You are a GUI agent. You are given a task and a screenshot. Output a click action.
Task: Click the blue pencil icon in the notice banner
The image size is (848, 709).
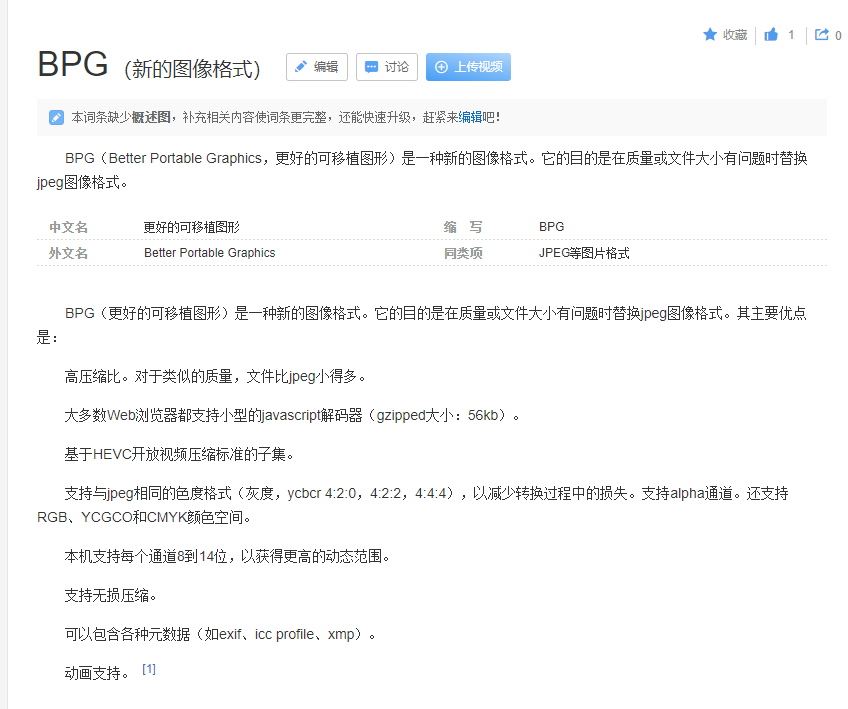(x=57, y=117)
